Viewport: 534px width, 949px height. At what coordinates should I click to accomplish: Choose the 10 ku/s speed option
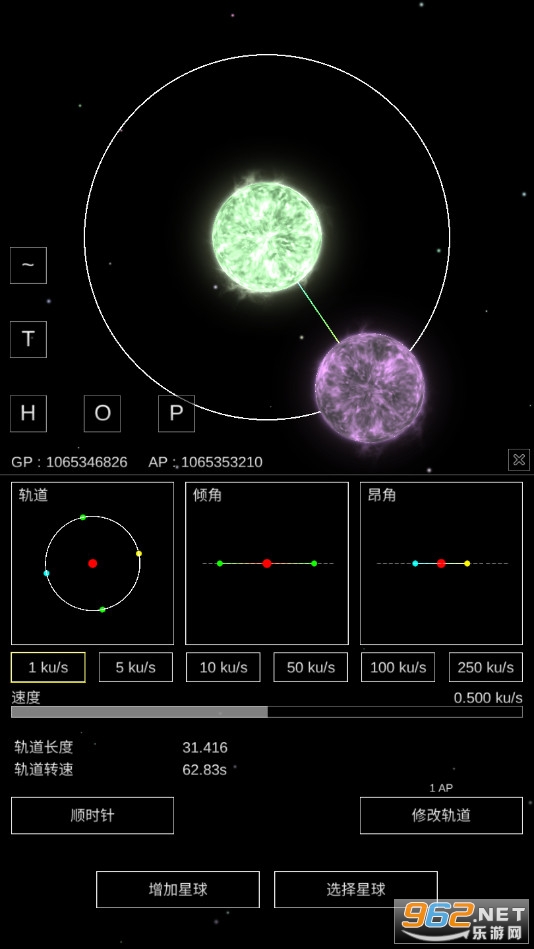[223, 667]
